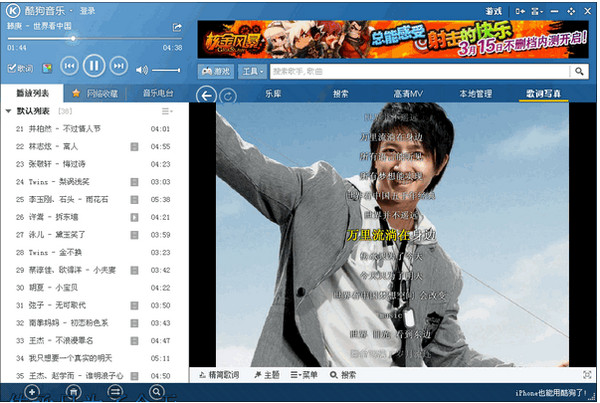Screen dimensions: 600x403
Task: Toggle favorite star on 网络收藏 tab
Action: coord(76,93)
